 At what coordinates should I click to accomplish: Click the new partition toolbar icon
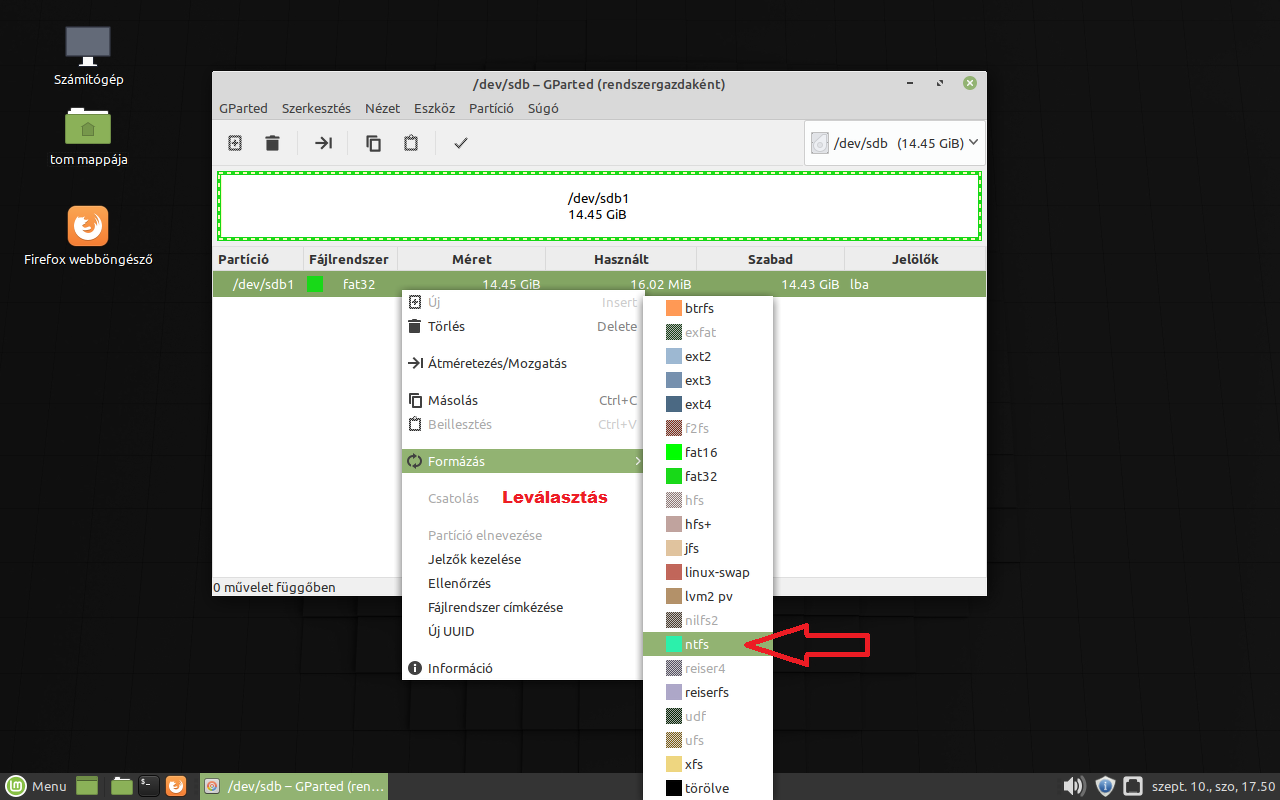[x=235, y=143]
